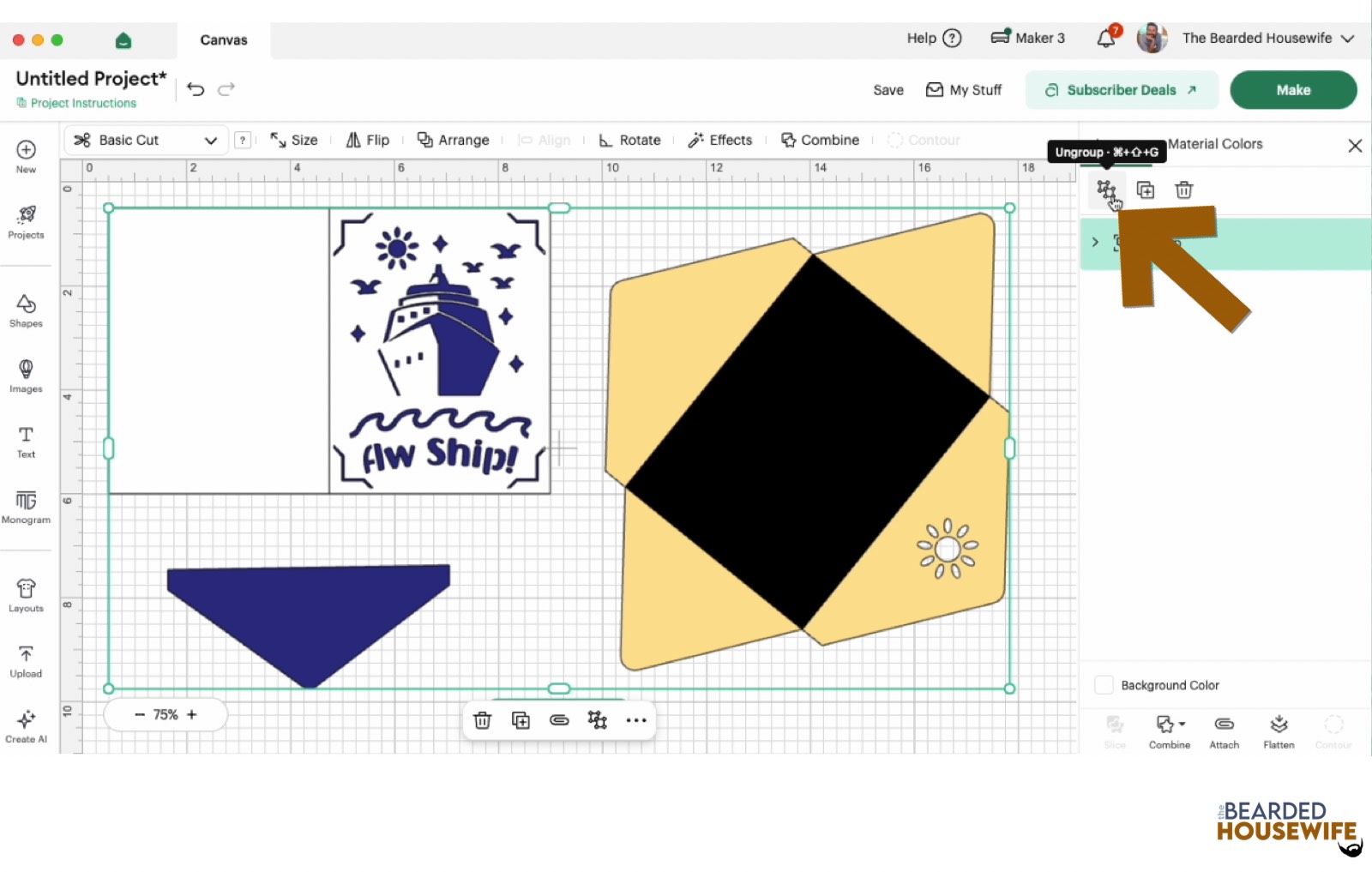Open Subscriber Deals link
This screenshot has width=1372, height=872.
pos(1121,90)
